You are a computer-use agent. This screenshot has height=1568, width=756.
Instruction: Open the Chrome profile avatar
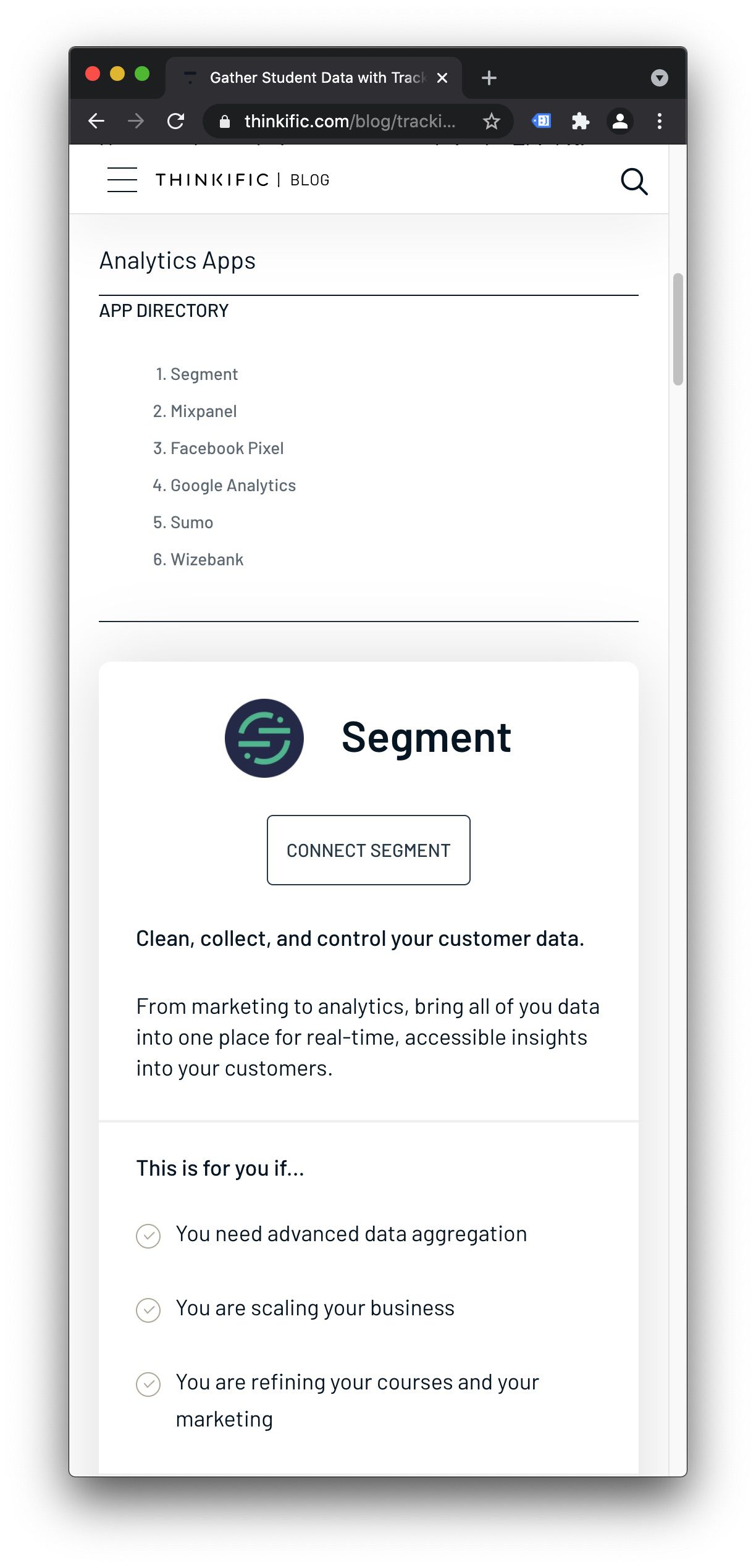click(619, 121)
